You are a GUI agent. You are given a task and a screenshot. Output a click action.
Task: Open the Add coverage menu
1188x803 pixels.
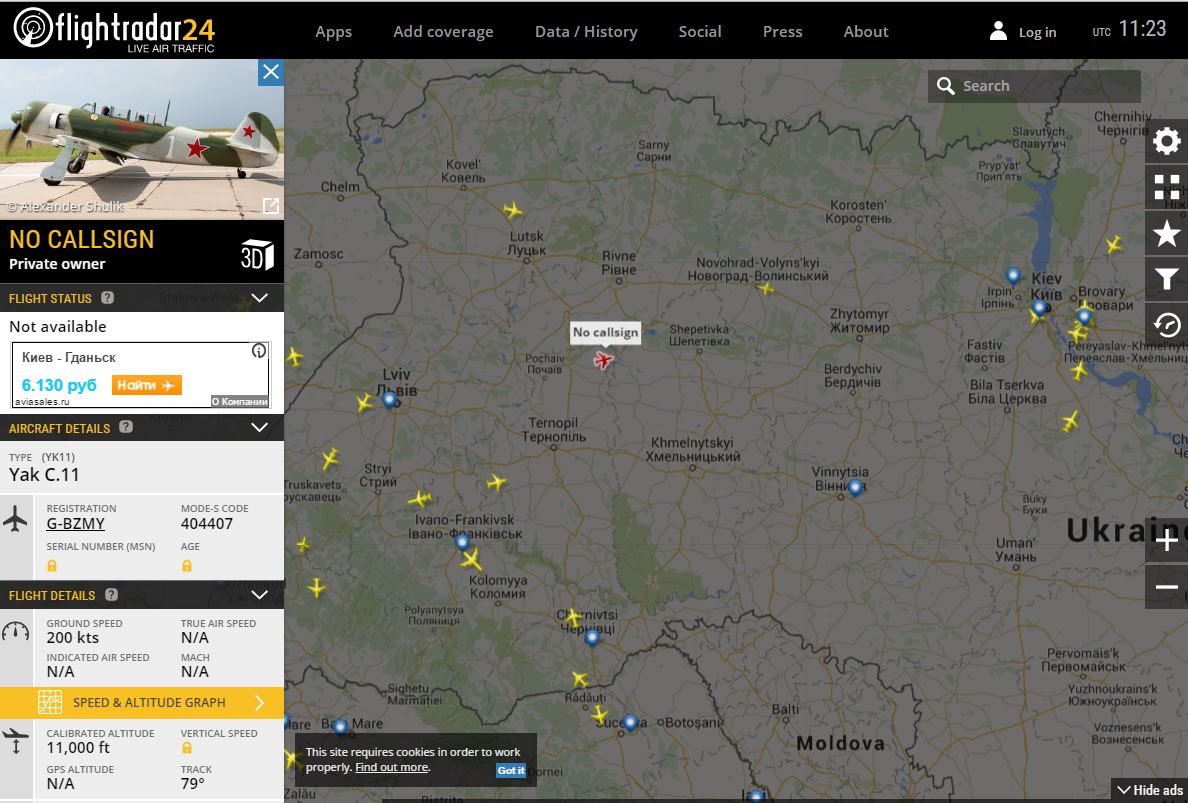pyautogui.click(x=443, y=31)
